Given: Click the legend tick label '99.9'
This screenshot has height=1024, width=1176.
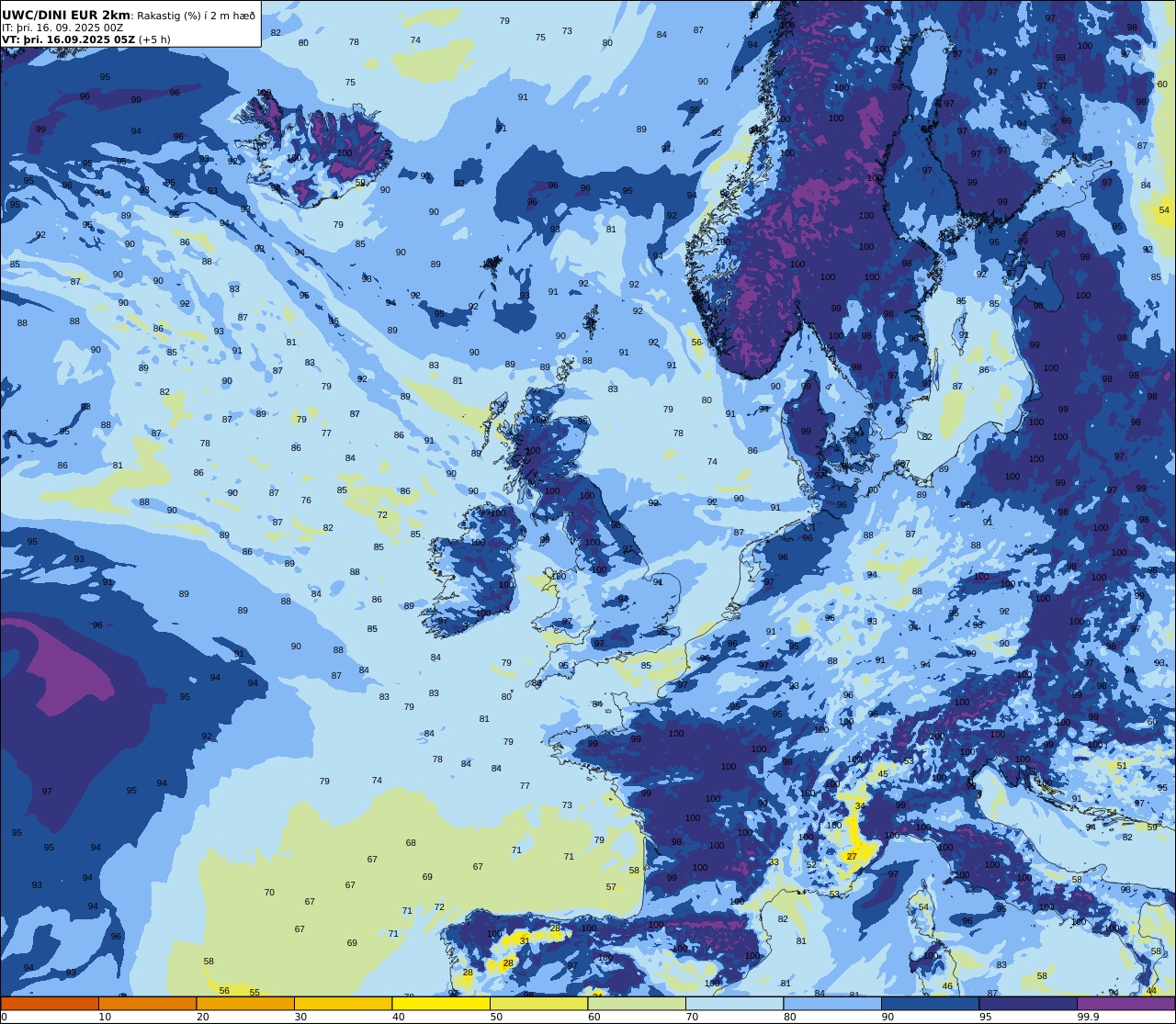Looking at the screenshot, I should (1088, 1017).
